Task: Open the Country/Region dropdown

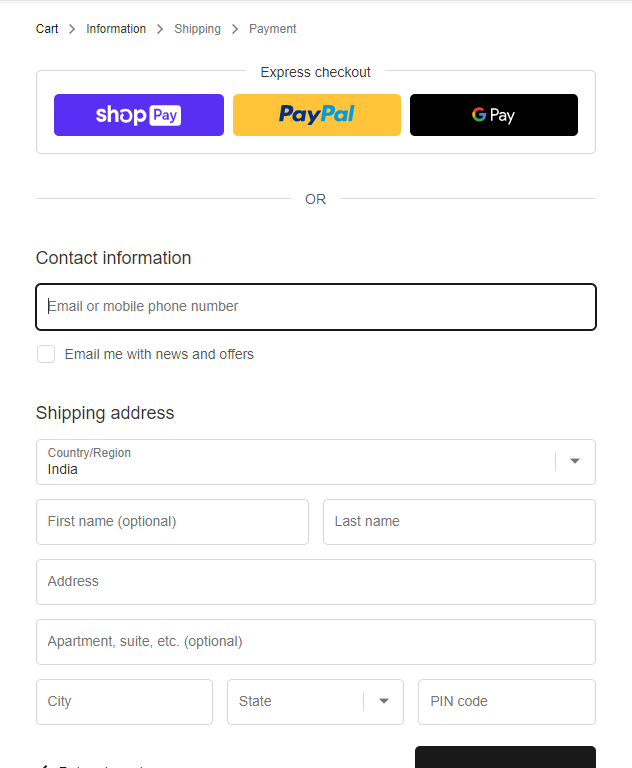Action: (x=316, y=462)
